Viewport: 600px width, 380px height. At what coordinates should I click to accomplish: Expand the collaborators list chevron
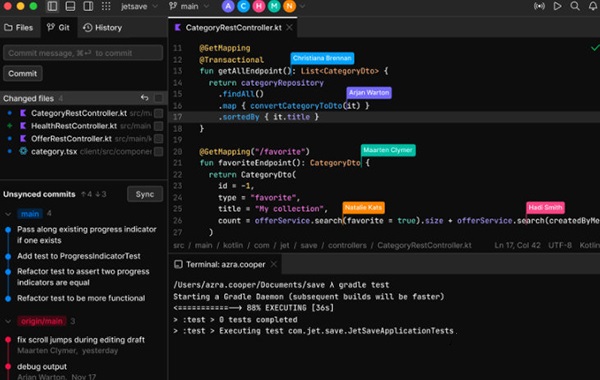pos(302,6)
